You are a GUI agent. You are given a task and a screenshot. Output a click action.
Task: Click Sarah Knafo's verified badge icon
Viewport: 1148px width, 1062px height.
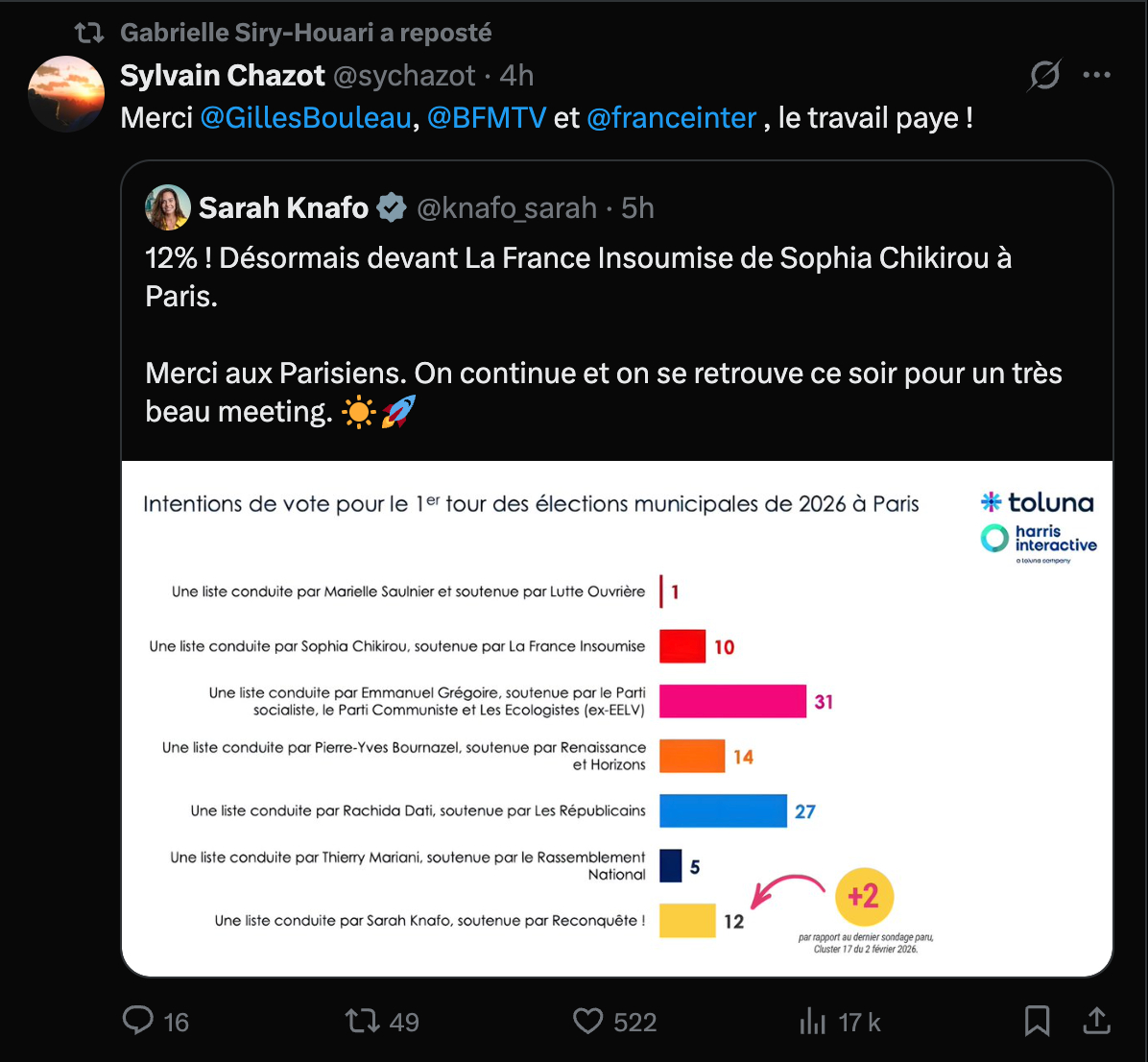[391, 207]
